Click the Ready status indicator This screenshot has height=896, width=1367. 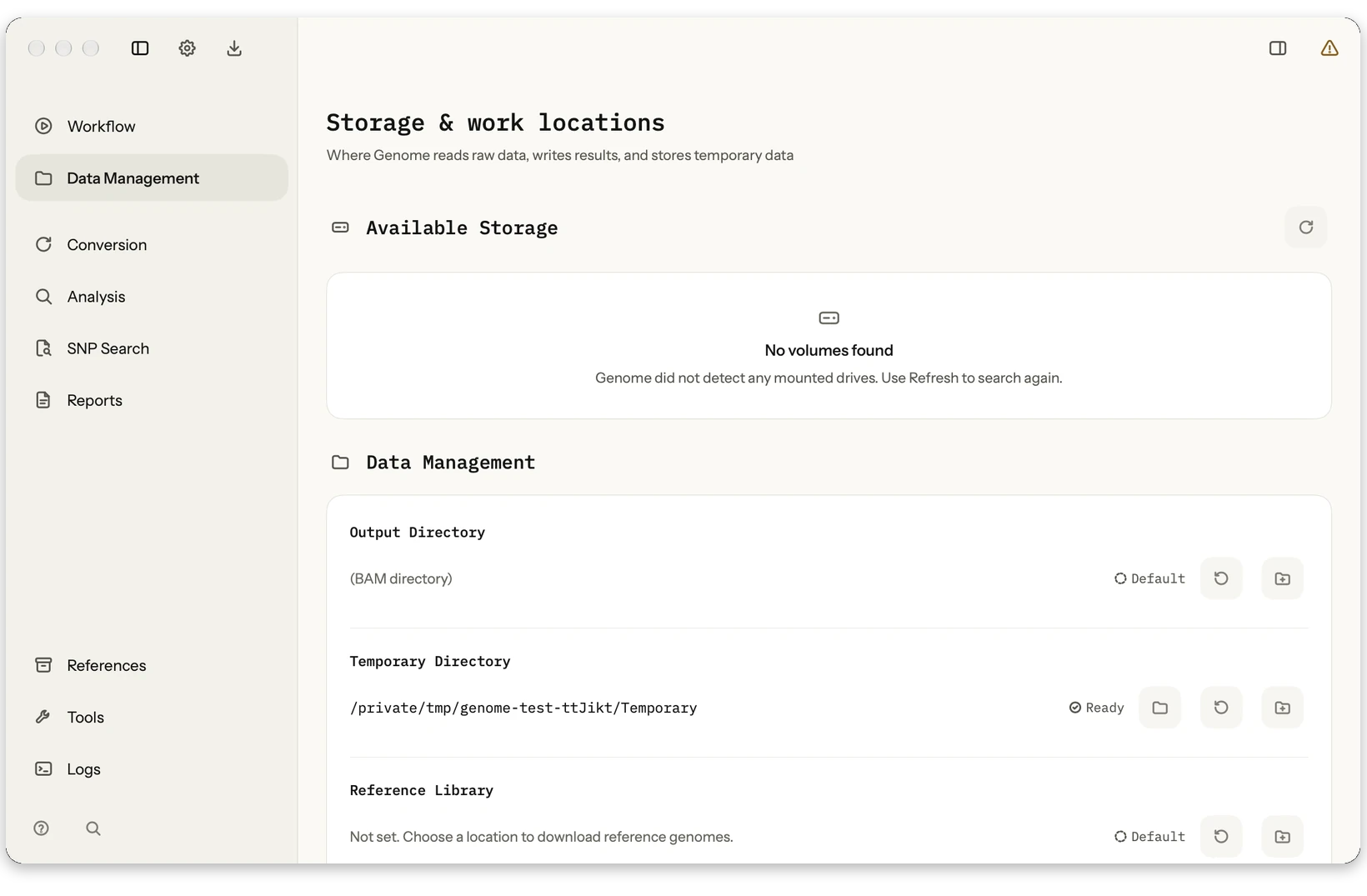coord(1097,708)
